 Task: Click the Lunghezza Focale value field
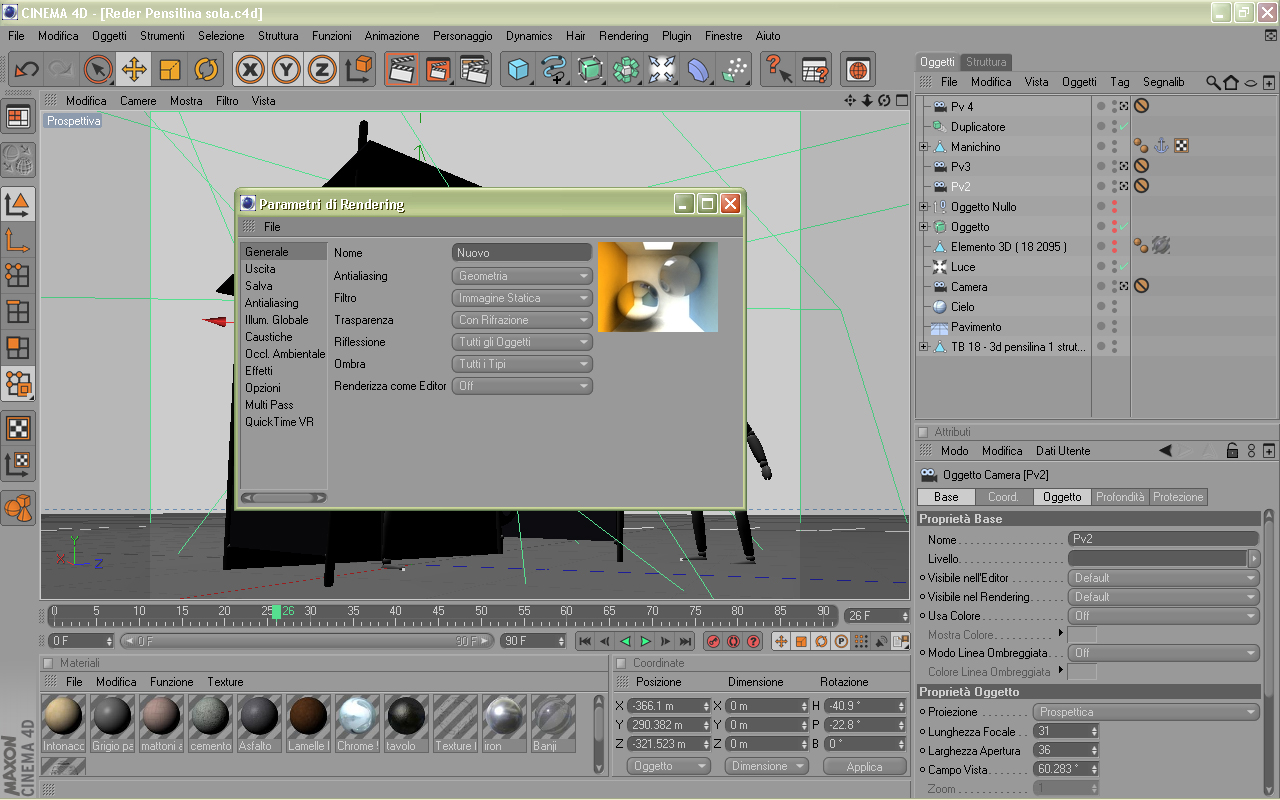(x=1066, y=732)
